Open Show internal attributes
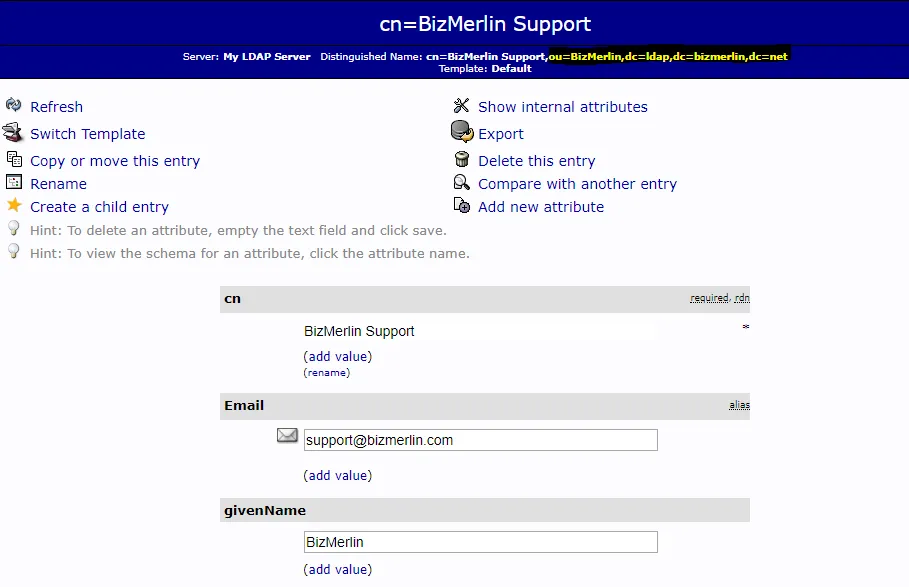The height and width of the screenshot is (587, 909). [x=562, y=107]
